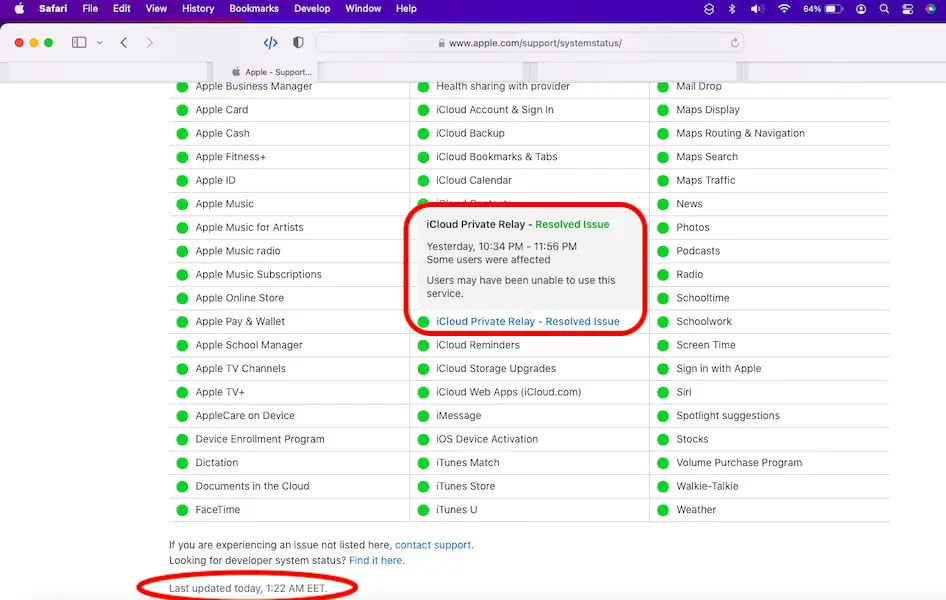The width and height of the screenshot is (946, 600).
Task: Open the Apple menu logo
Action: [x=18, y=8]
